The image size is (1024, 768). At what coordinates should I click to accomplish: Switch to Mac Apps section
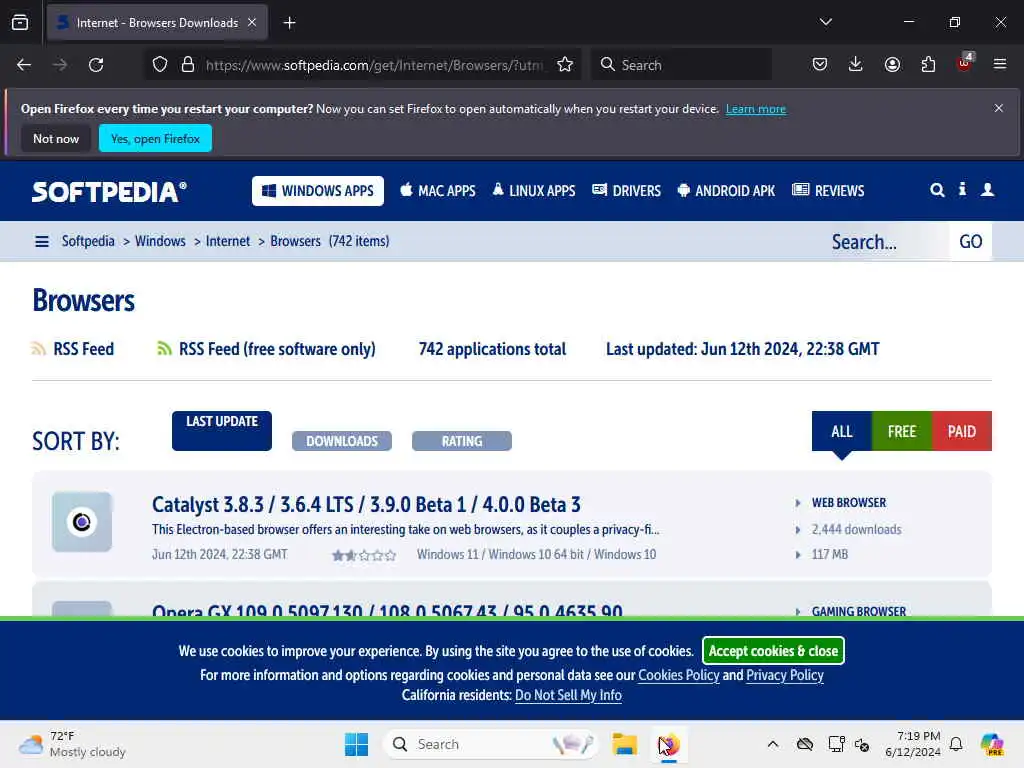(438, 191)
